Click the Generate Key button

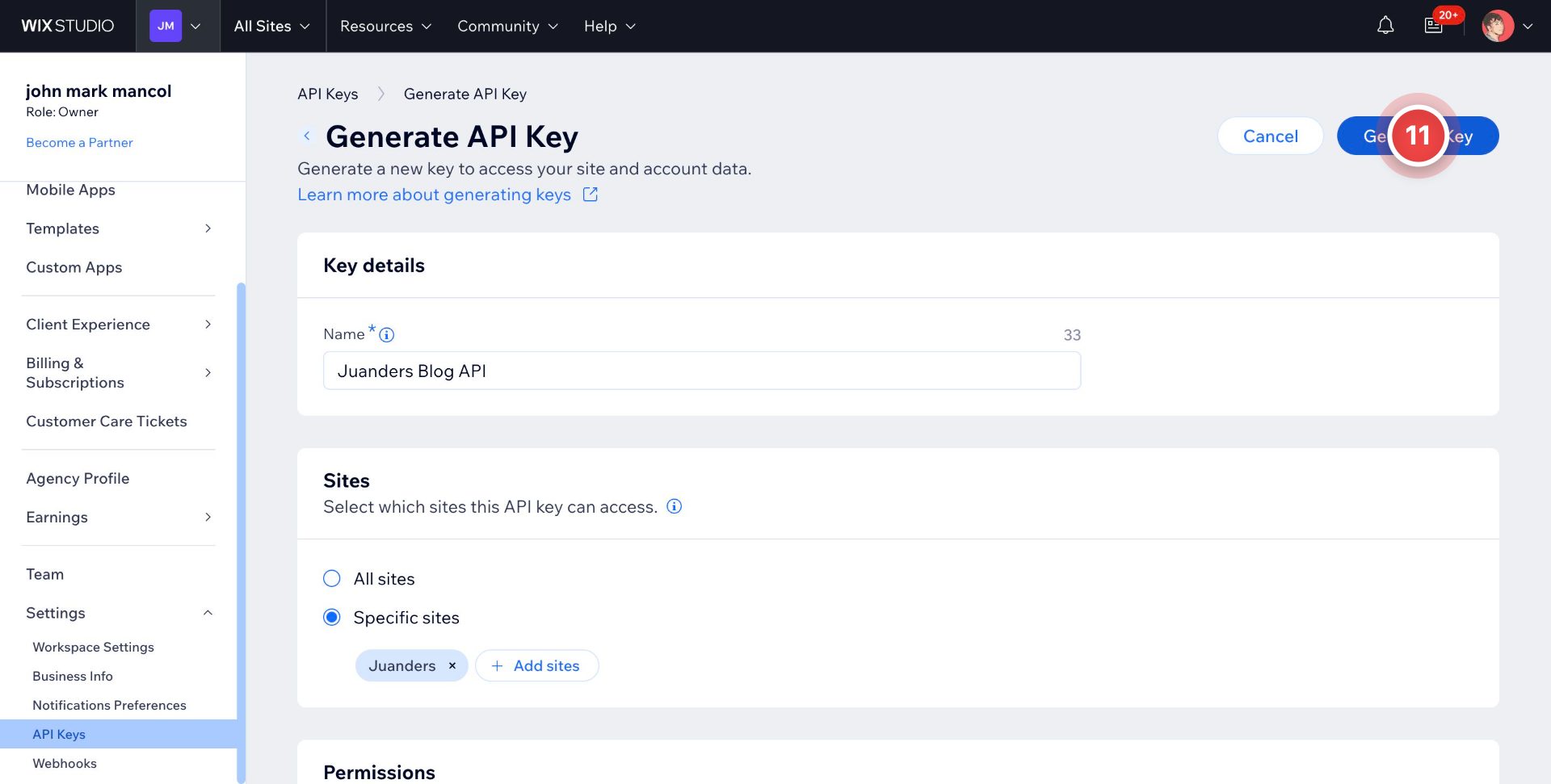pyautogui.click(x=1418, y=136)
